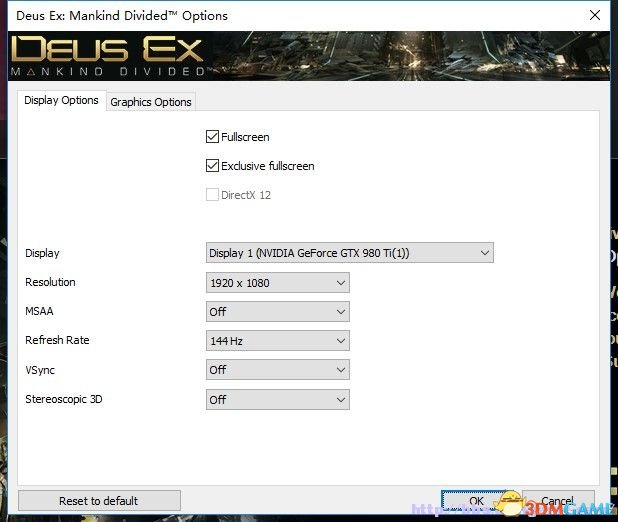Screen dimensions: 618x522
Task: Click the Display label text
Action: (42, 253)
